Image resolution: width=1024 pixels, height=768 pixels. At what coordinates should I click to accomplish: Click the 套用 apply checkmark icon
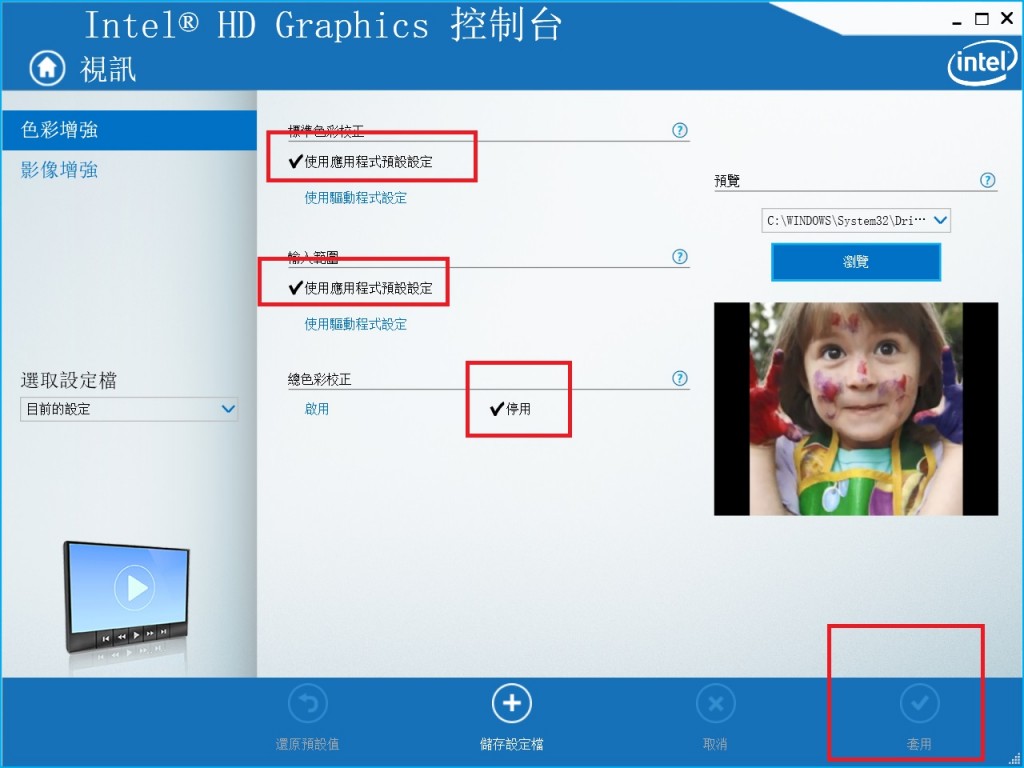click(919, 703)
